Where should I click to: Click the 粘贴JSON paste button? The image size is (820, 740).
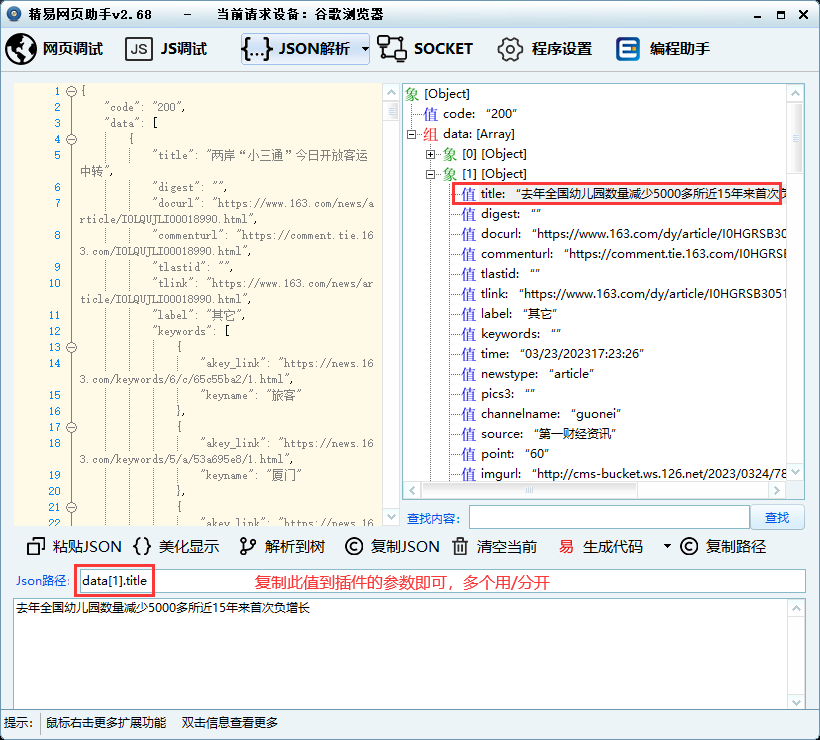tap(75, 547)
